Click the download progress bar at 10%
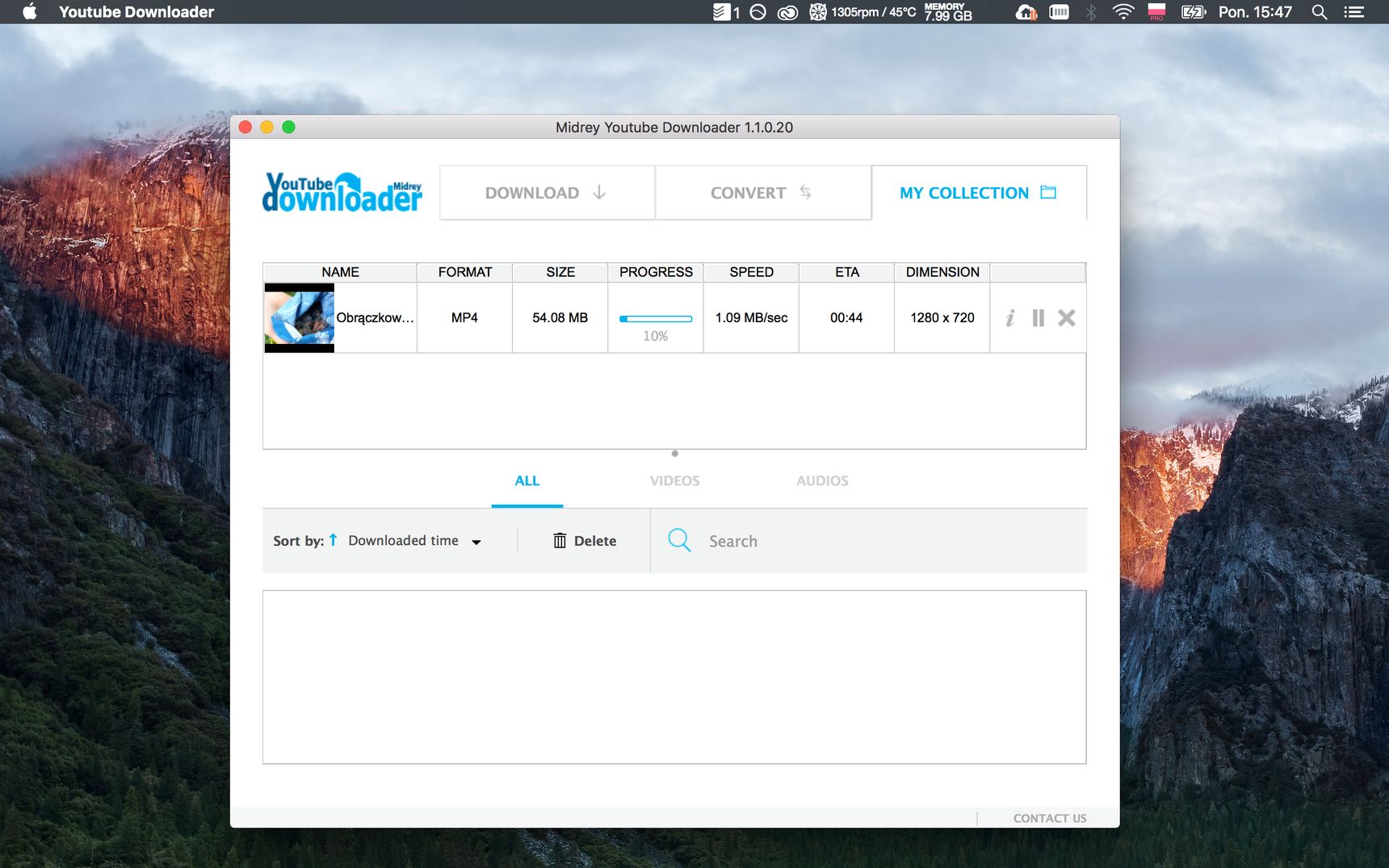Screen dimensions: 1389x868 click(x=656, y=319)
